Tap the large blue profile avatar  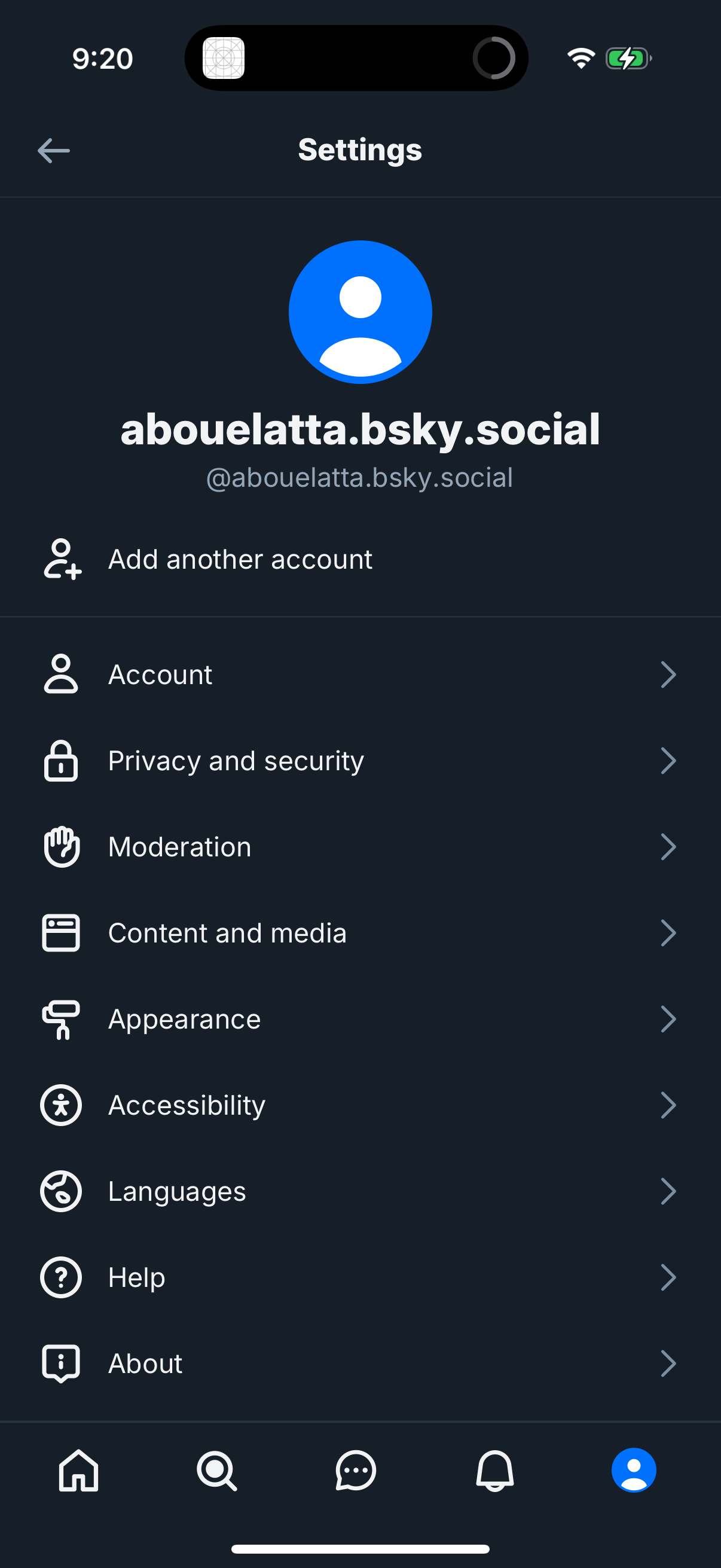(x=360, y=311)
